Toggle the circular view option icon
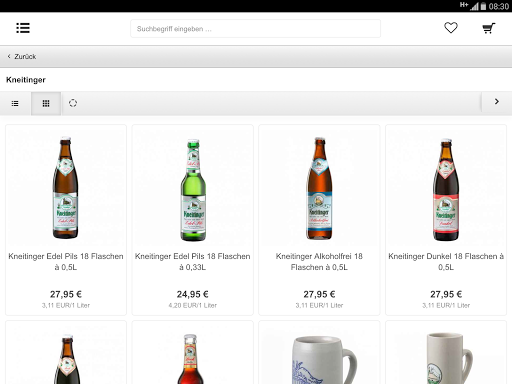This screenshot has width=512, height=384. pyautogui.click(x=73, y=103)
